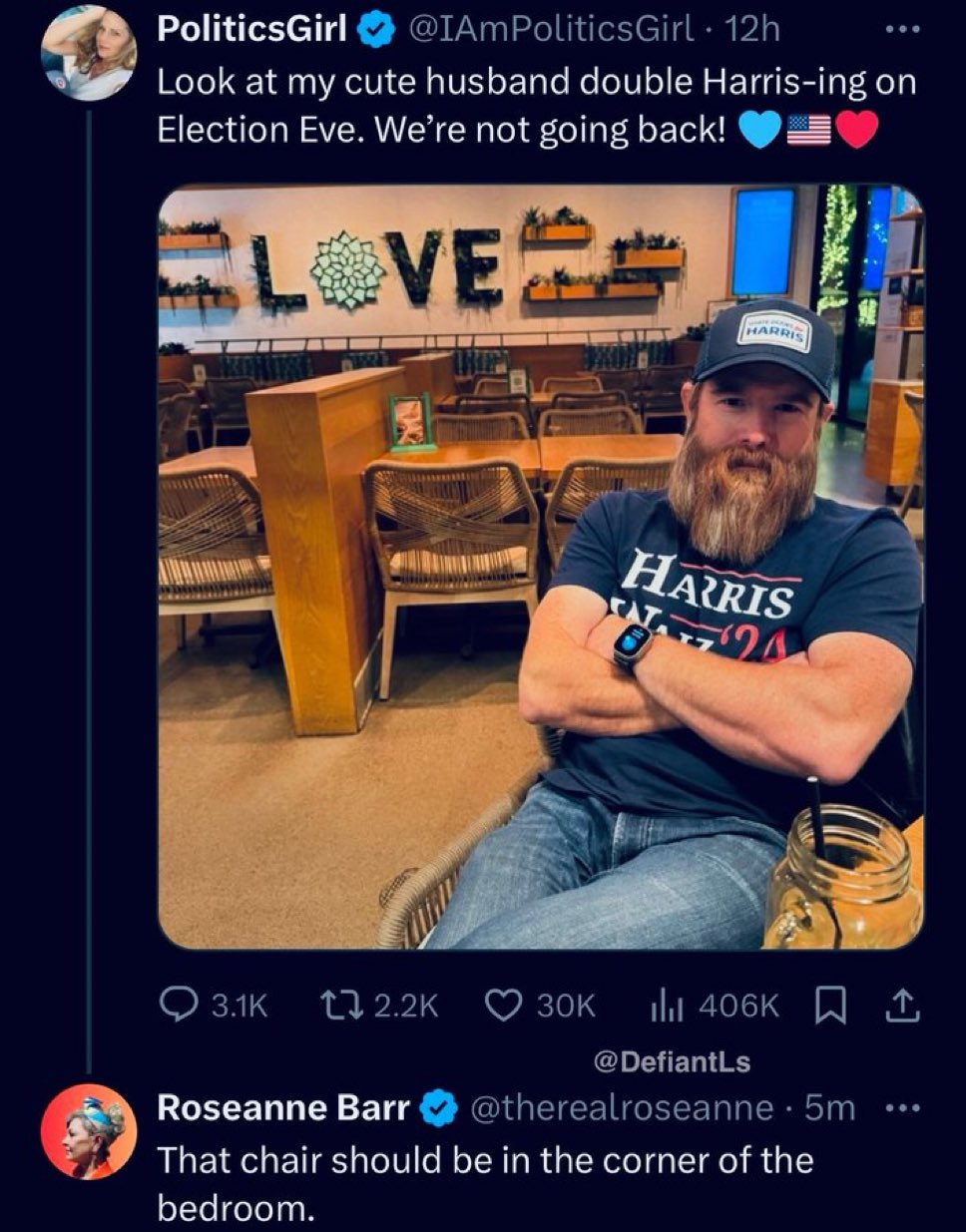
Task: Open the reply icon with 3.1K comments
Action: point(181,1005)
